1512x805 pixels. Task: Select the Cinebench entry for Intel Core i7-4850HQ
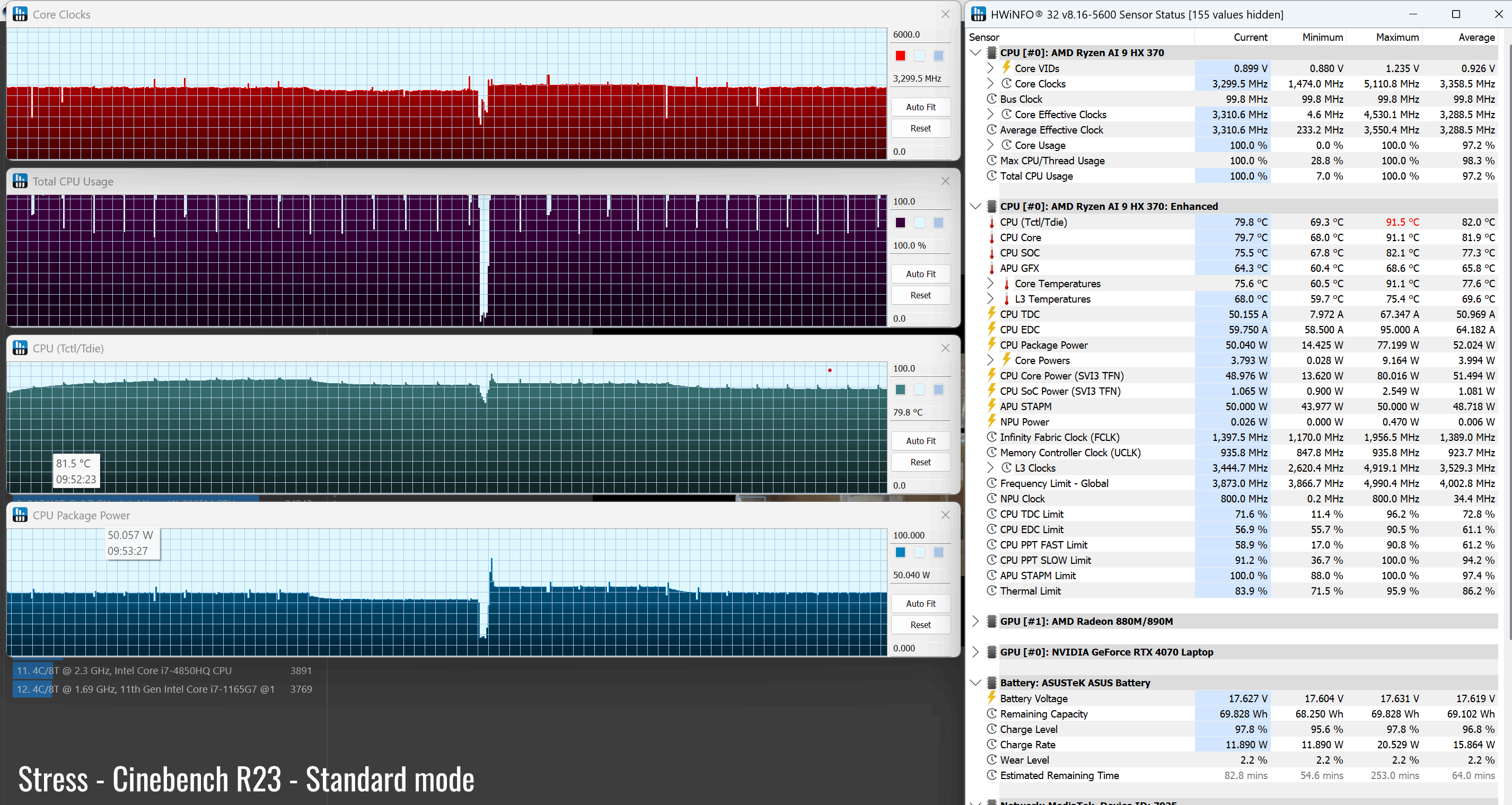tap(164, 670)
